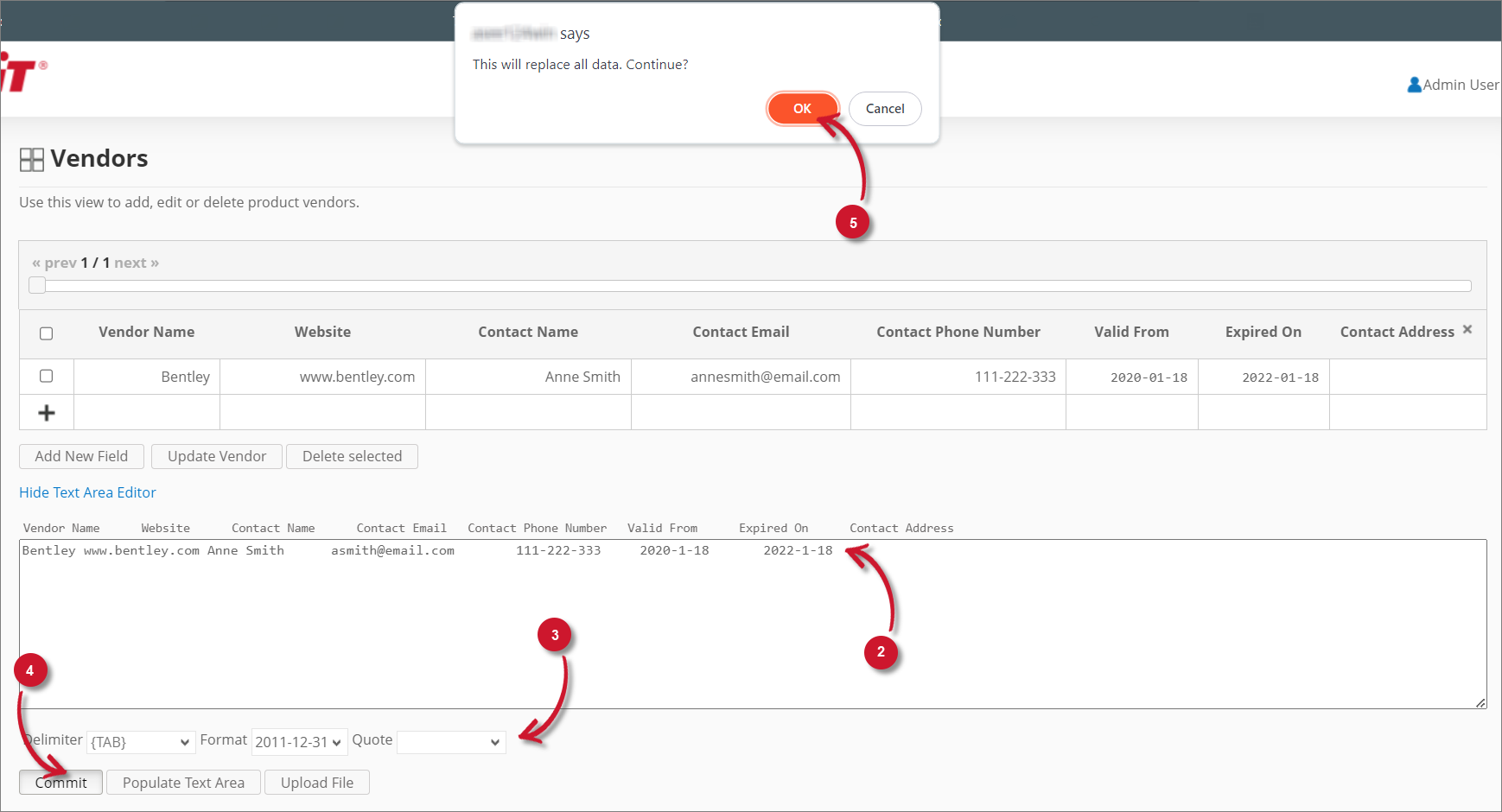Click Hide Text Area Editor link
This screenshot has height=812, width=1502.
pos(87,492)
